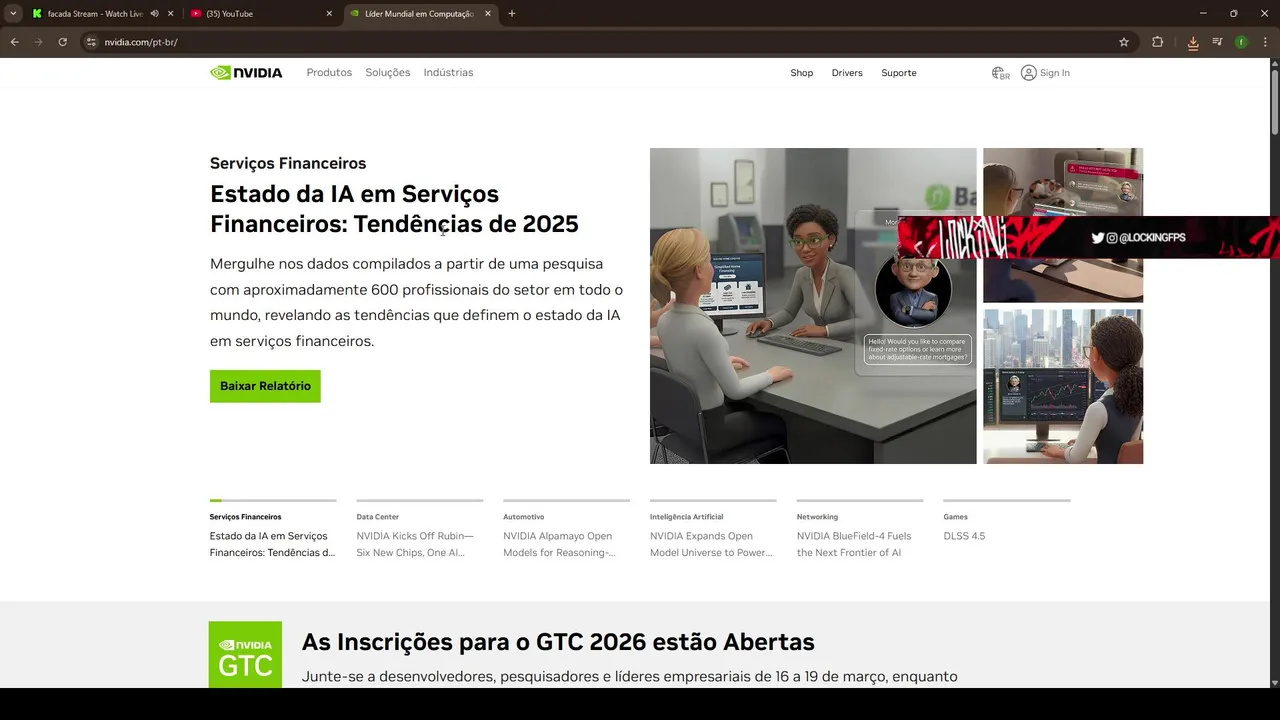Reload the page with the refresh icon
The height and width of the screenshot is (720, 1280).
click(x=62, y=42)
